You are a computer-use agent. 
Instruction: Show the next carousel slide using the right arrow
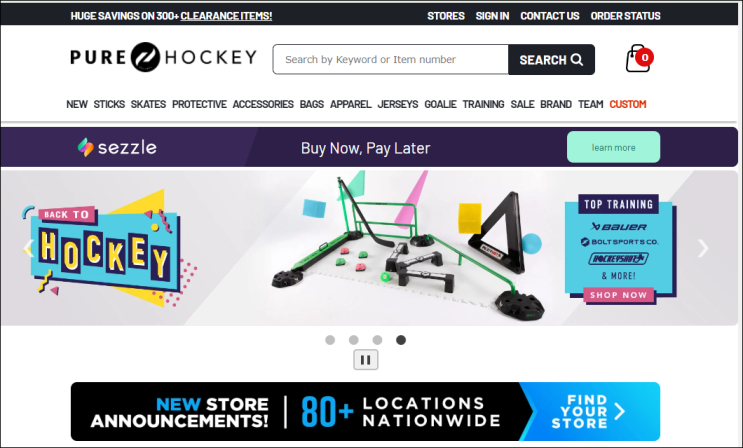click(703, 248)
